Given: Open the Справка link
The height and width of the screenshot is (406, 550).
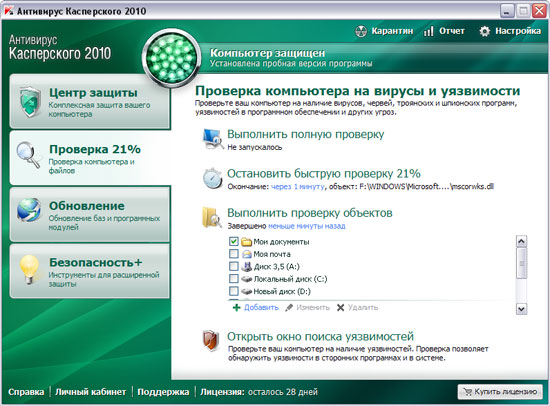Looking at the screenshot, I should 26,392.
